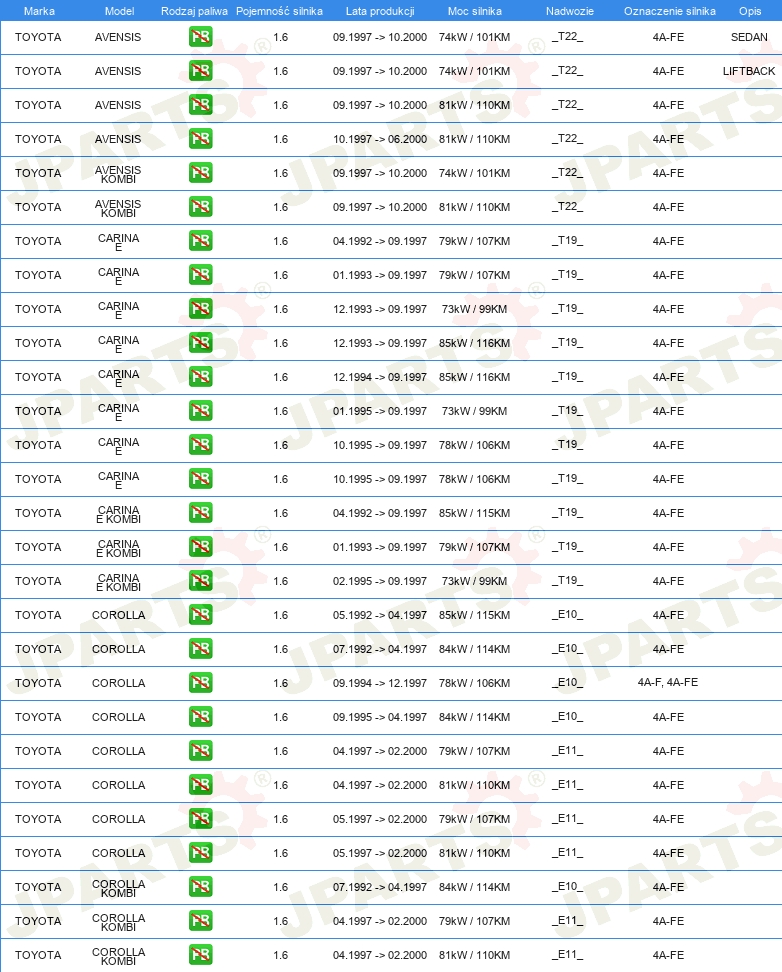Click fuel icon for Corolla Kombi 04.1997 79kW row
Image resolution: width=782 pixels, height=972 pixels.
(x=200, y=921)
